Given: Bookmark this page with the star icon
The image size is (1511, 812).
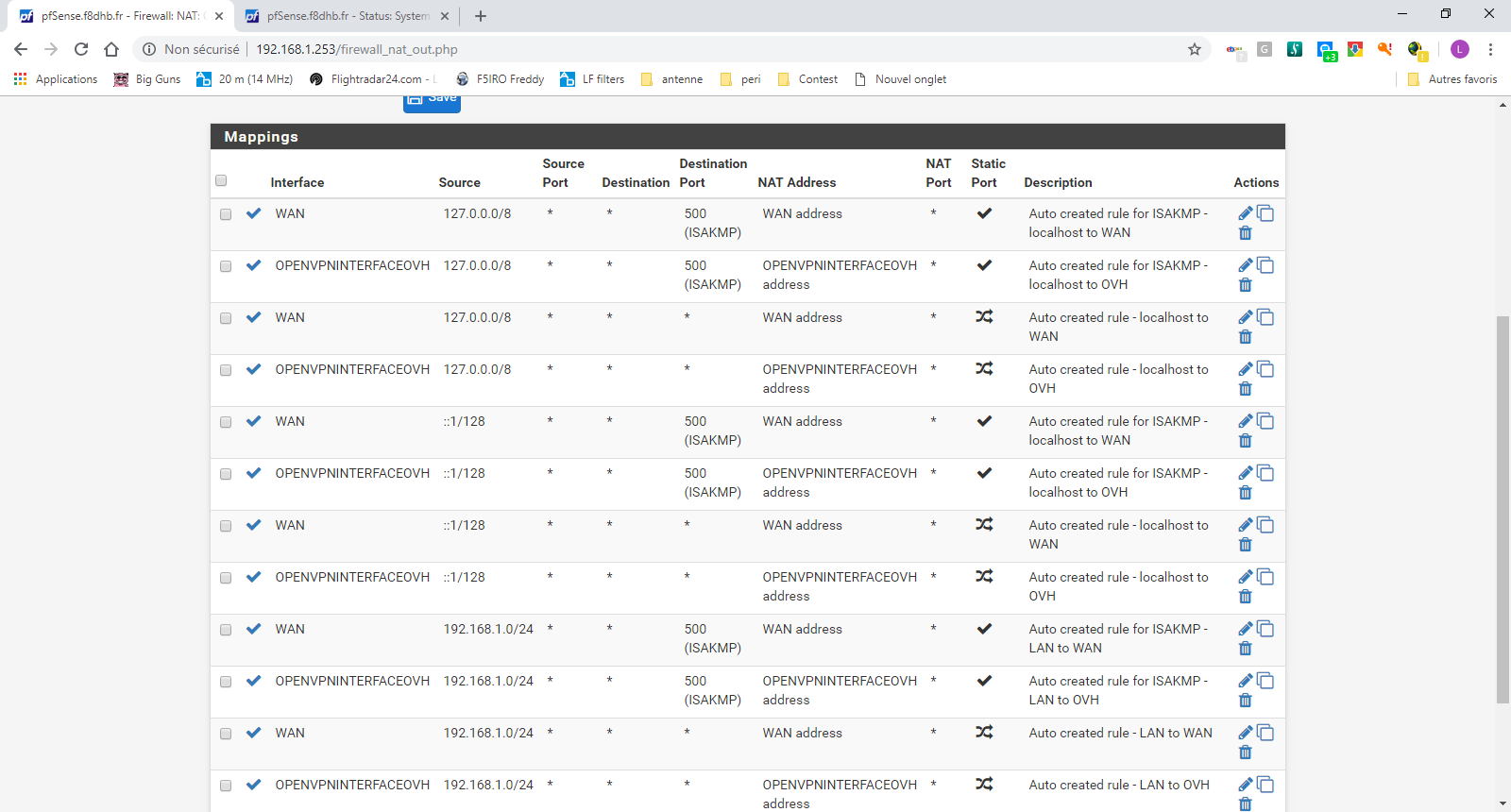Looking at the screenshot, I should click(x=1195, y=49).
